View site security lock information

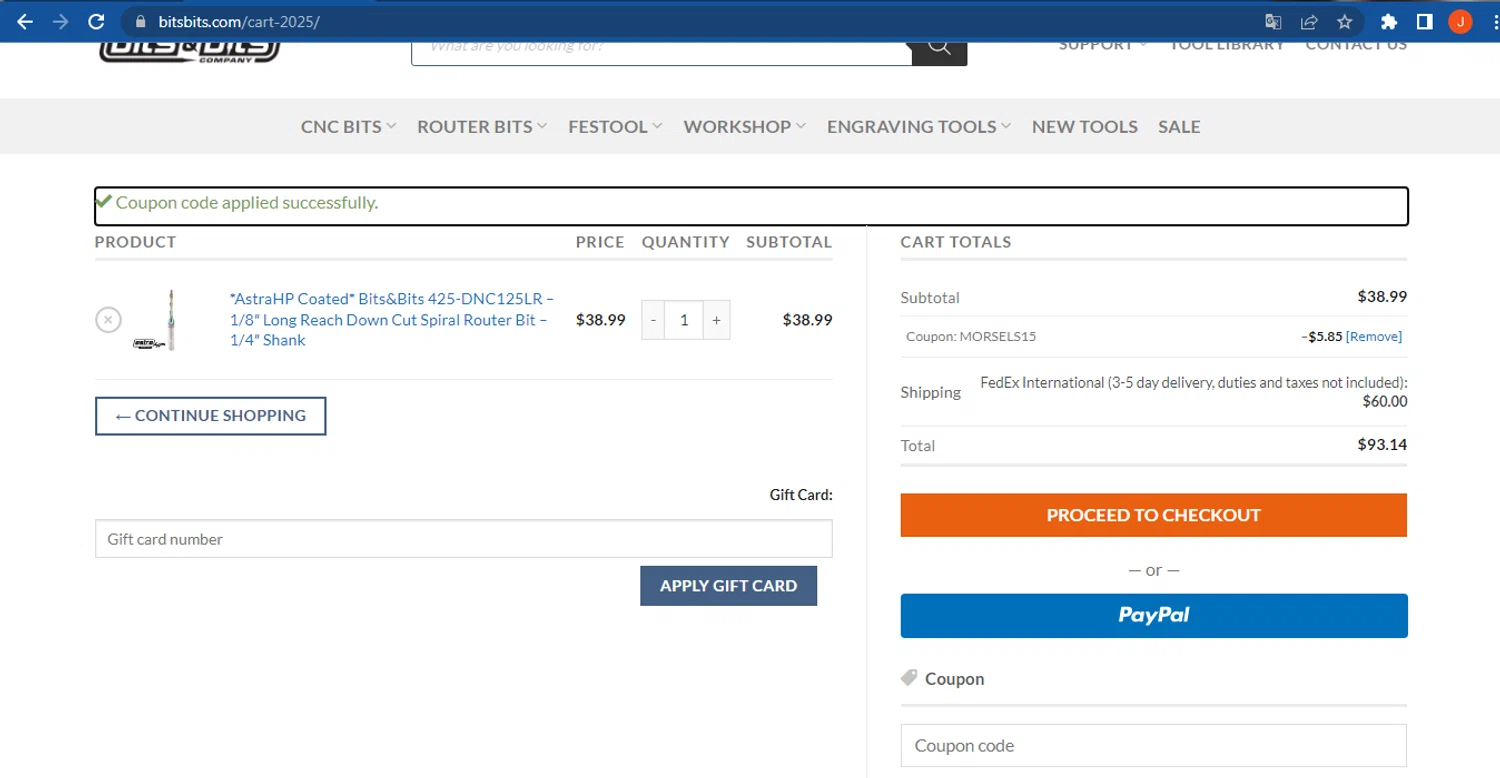click(x=139, y=21)
